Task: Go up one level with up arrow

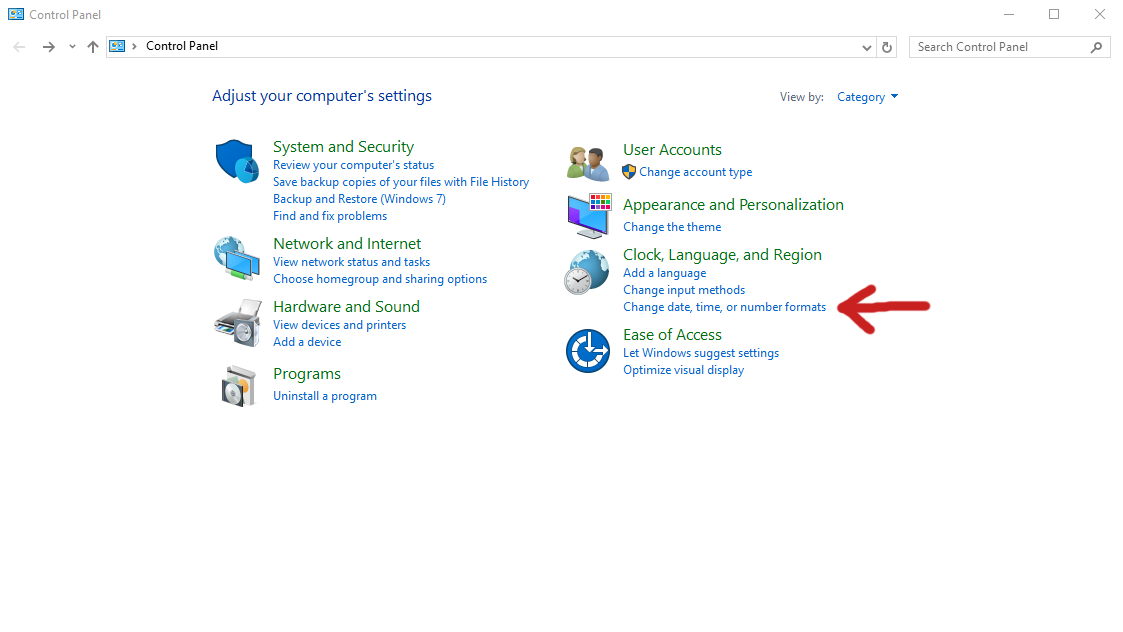Action: (93, 47)
